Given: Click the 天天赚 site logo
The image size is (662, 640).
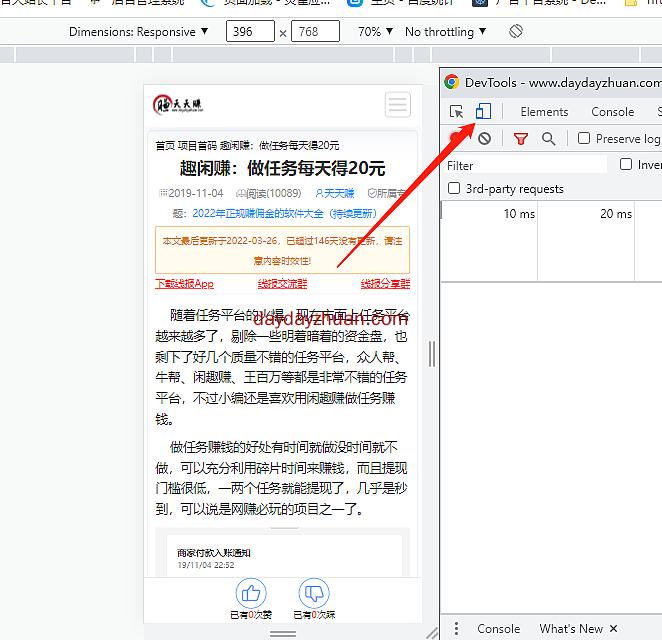Looking at the screenshot, I should click(x=178, y=104).
